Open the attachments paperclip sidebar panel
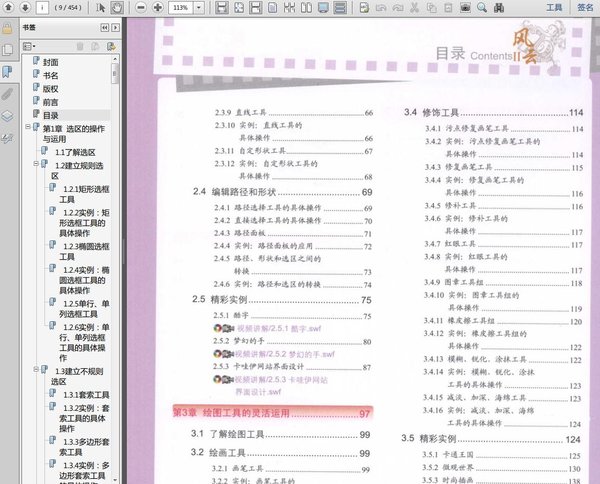The height and width of the screenshot is (484, 600). point(7,94)
